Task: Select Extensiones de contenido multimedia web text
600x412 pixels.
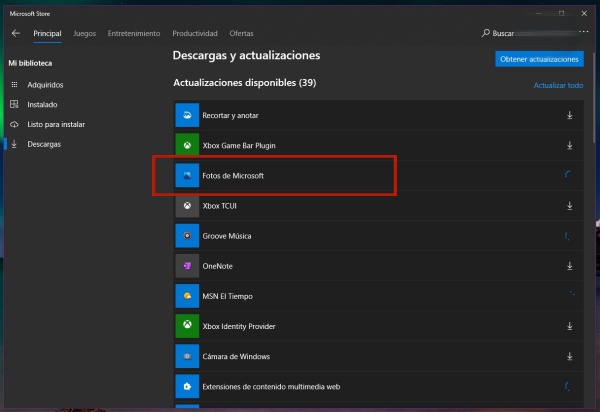Action: 271,387
